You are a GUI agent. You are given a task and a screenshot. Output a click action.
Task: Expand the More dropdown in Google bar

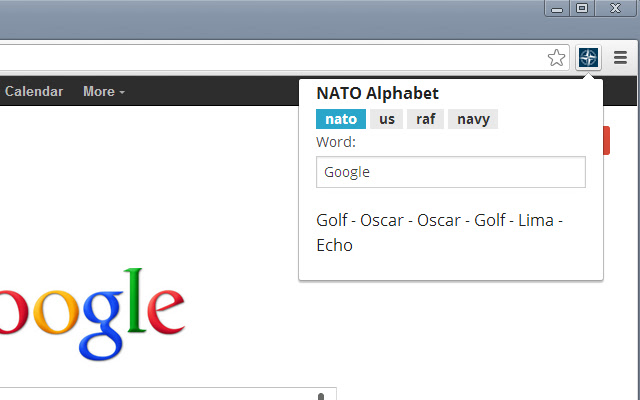click(x=104, y=91)
